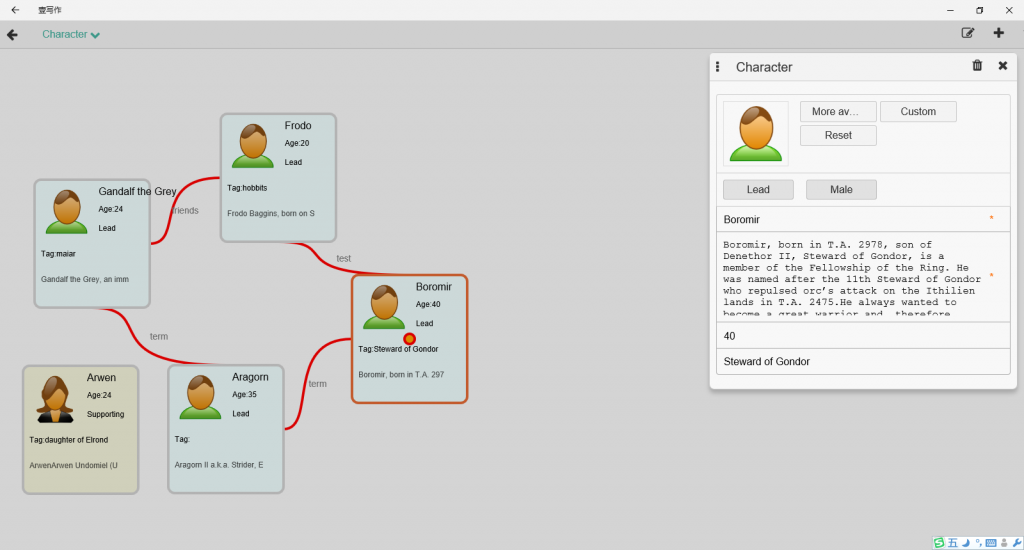Click the More avatars button
Screen dimensions: 1024x550
(838, 112)
